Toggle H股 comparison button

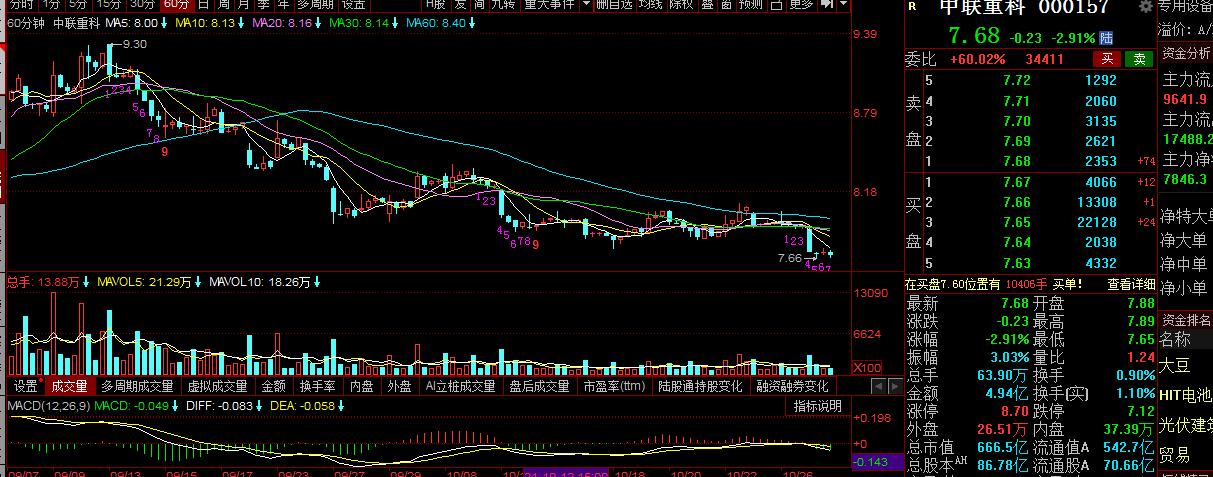point(436,5)
